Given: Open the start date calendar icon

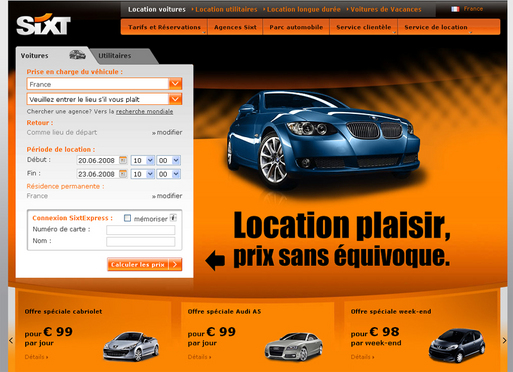Looking at the screenshot, I should 123,160.
